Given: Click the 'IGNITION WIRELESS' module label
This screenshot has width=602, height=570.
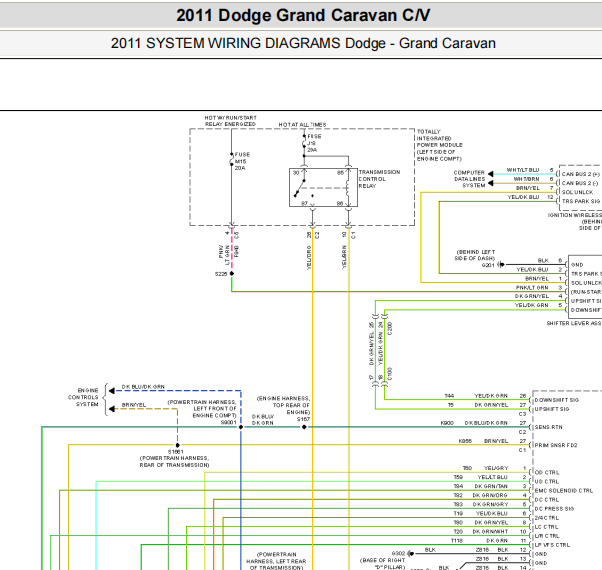Looking at the screenshot, I should point(575,215).
